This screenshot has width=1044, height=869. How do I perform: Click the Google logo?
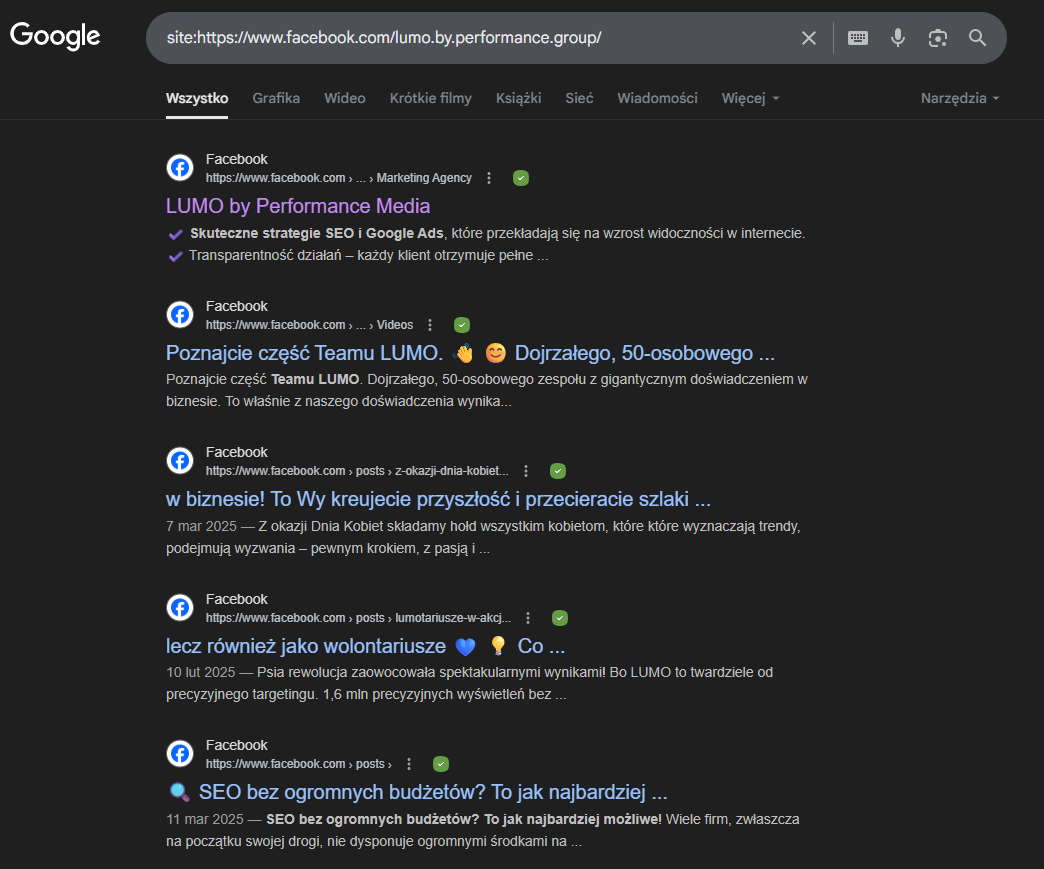tap(55, 36)
